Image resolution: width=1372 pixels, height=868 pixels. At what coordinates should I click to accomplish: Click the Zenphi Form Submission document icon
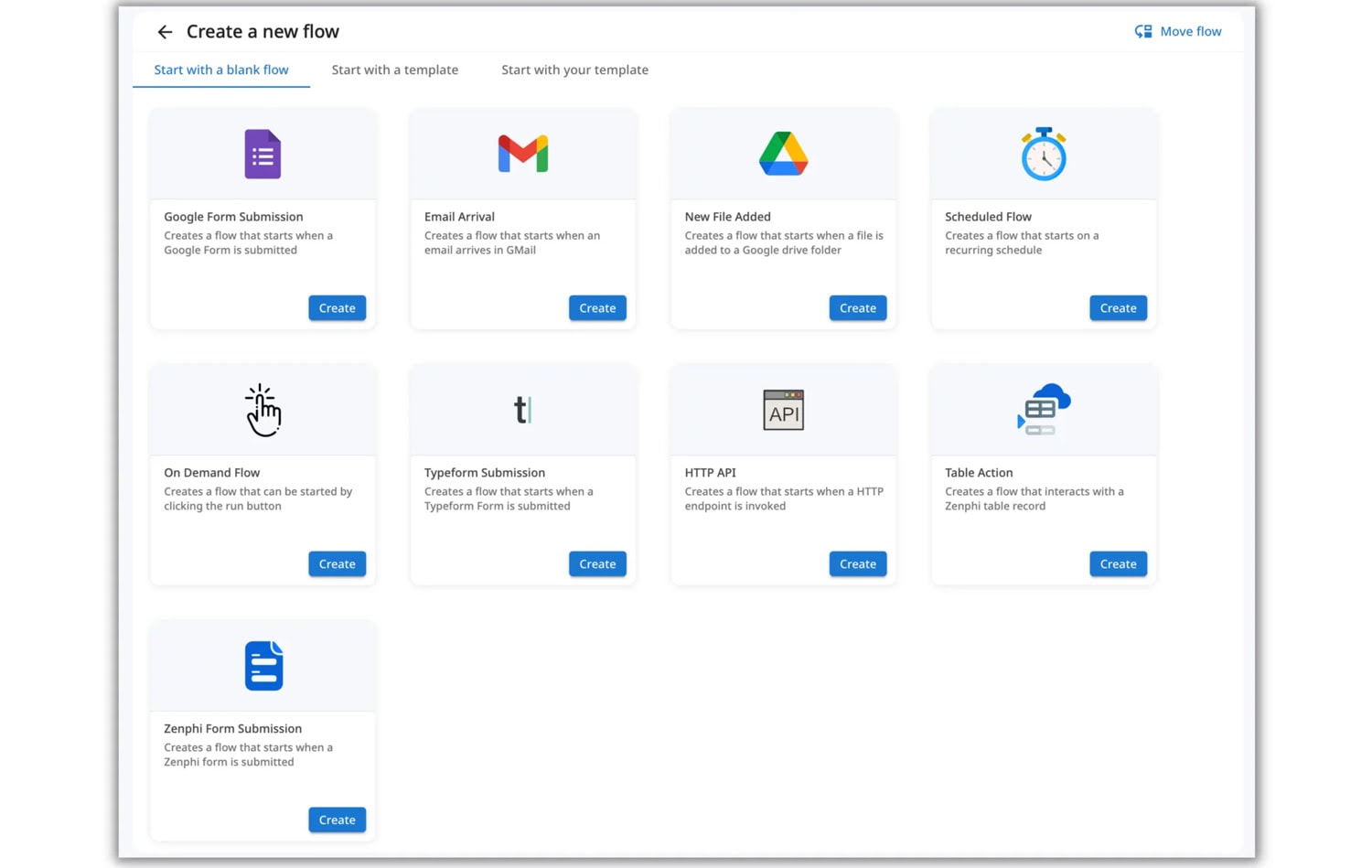tap(263, 665)
